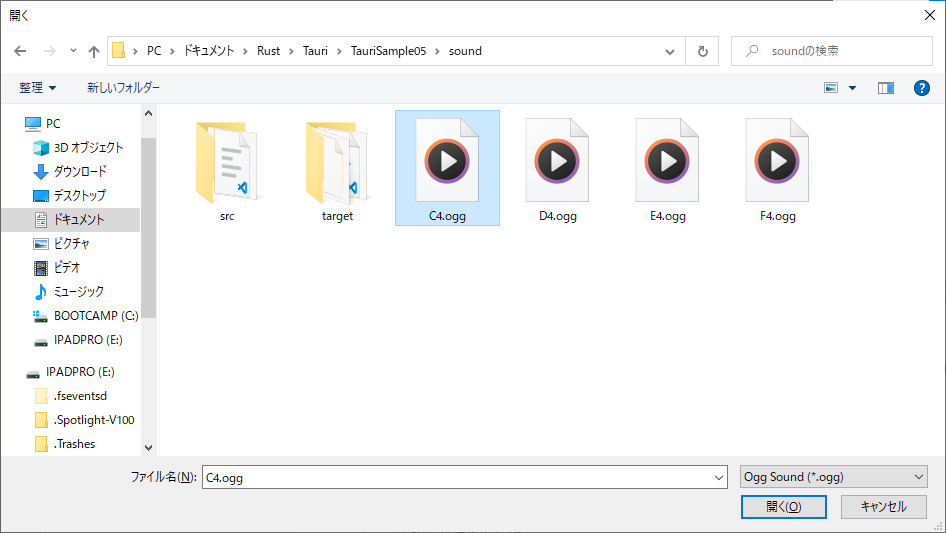The width and height of the screenshot is (946, 533).
Task: Jump to ドキュメント in the address path
Action: [x=209, y=51]
